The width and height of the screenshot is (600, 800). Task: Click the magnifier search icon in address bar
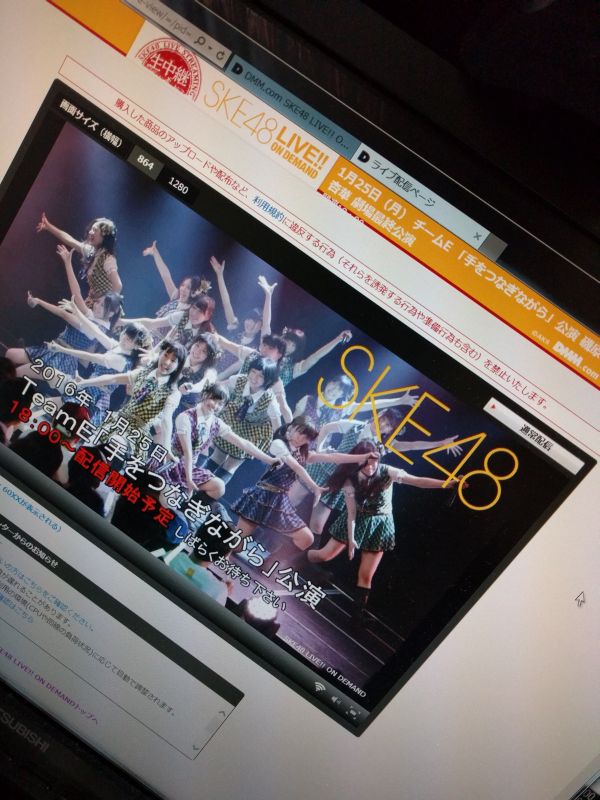(199, 42)
